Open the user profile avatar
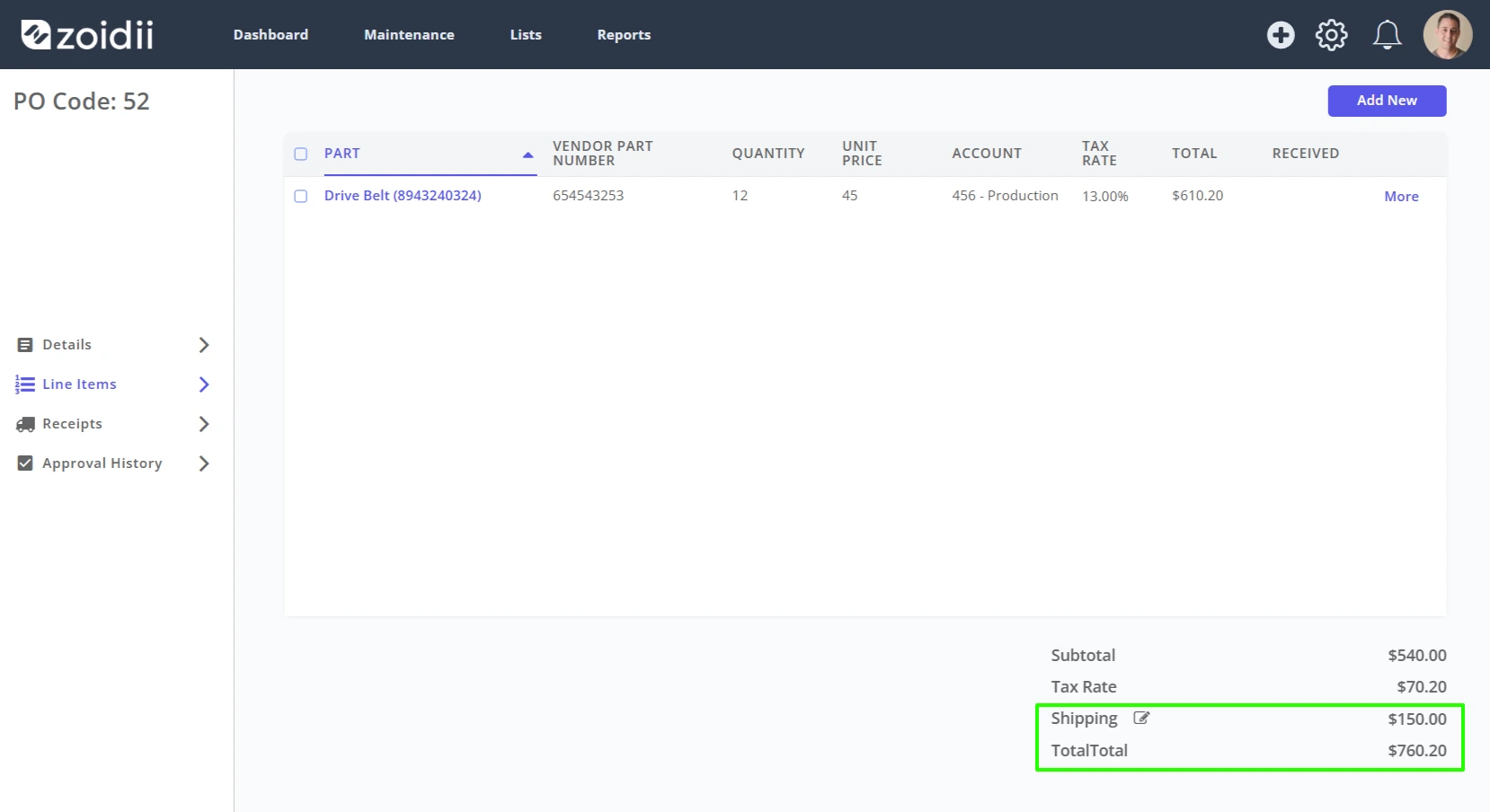Image resolution: width=1490 pixels, height=812 pixels. click(1448, 35)
